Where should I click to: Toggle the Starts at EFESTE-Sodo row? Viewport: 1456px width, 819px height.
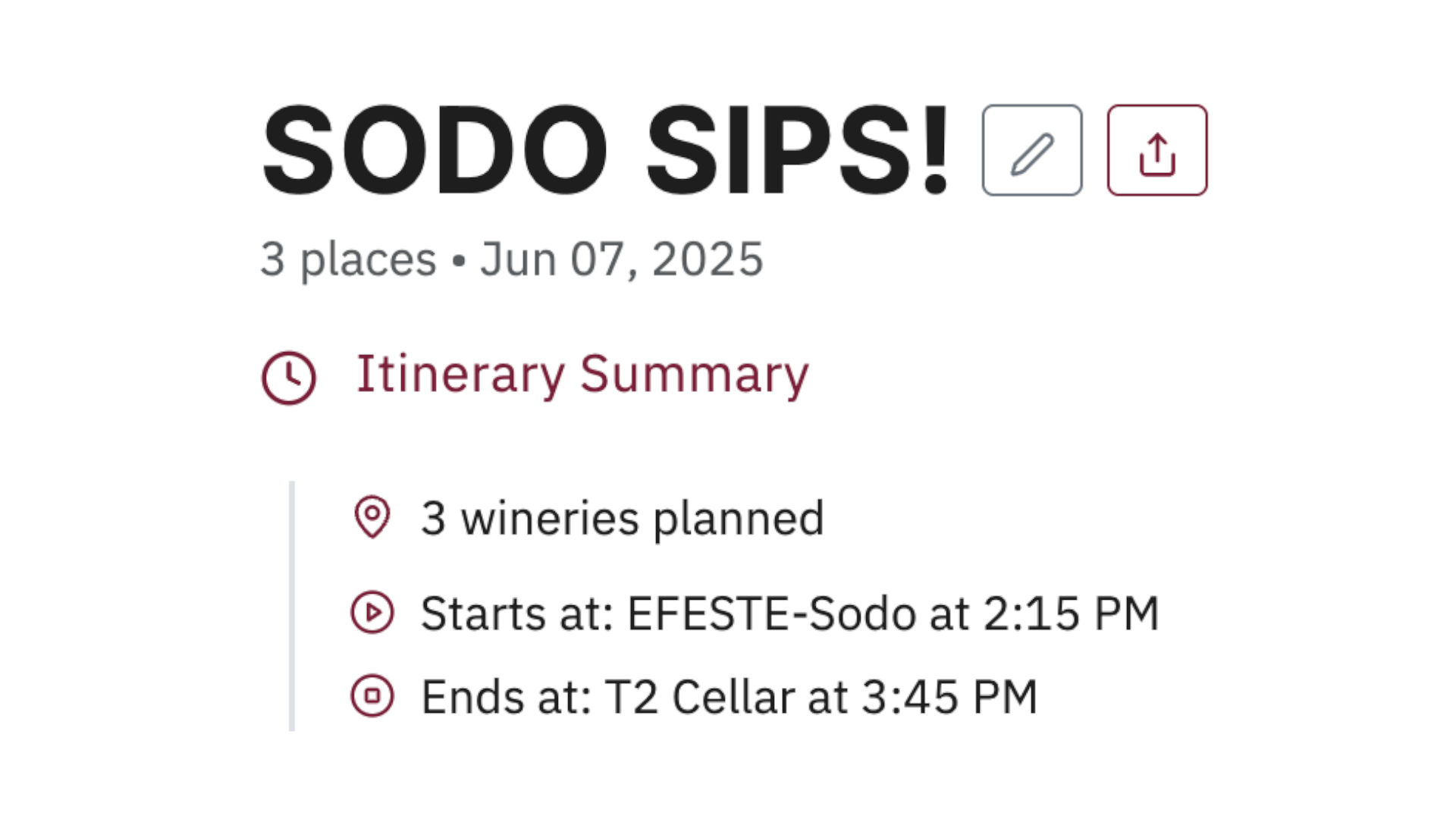[x=790, y=613]
